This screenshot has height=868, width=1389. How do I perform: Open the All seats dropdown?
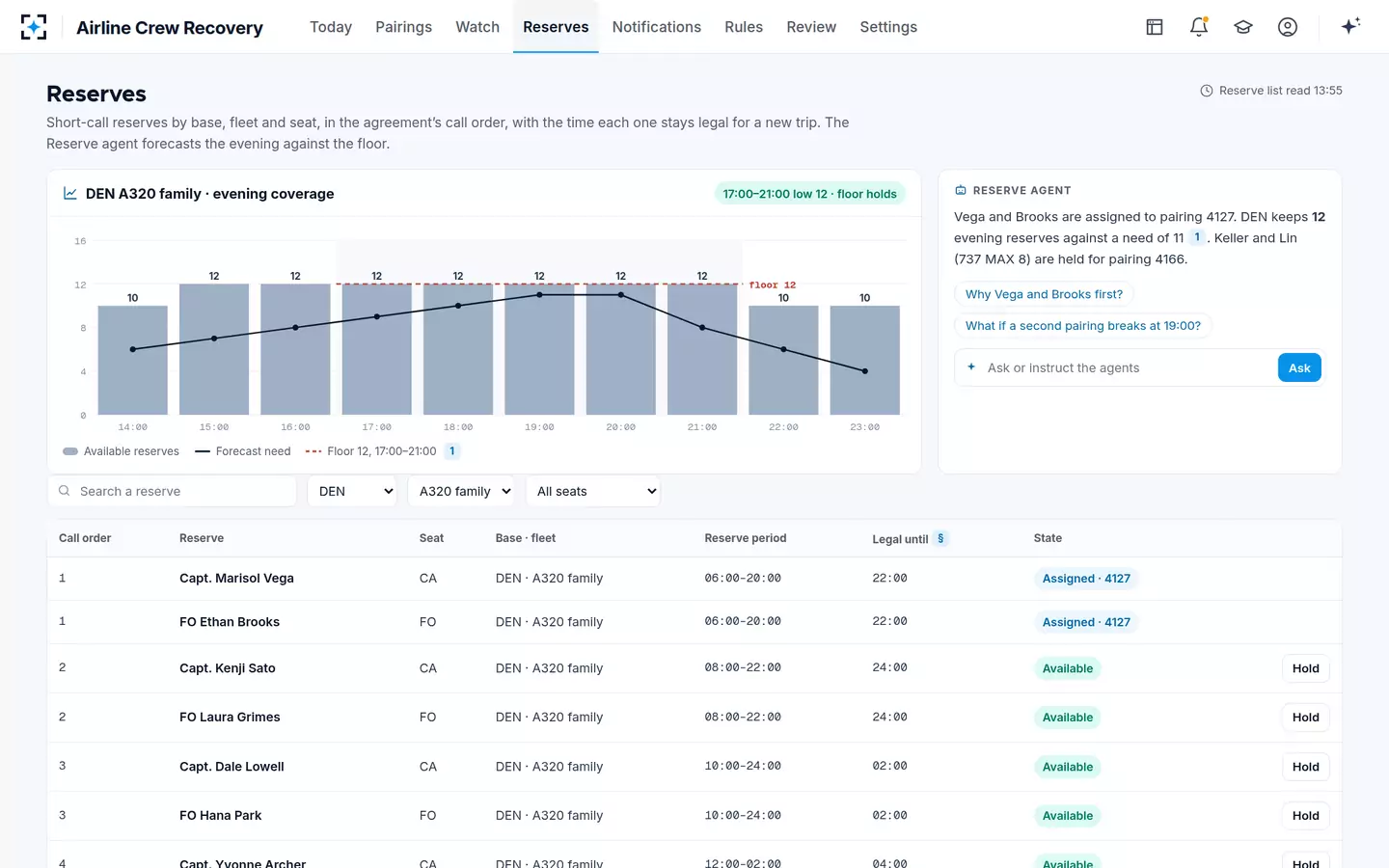point(593,491)
